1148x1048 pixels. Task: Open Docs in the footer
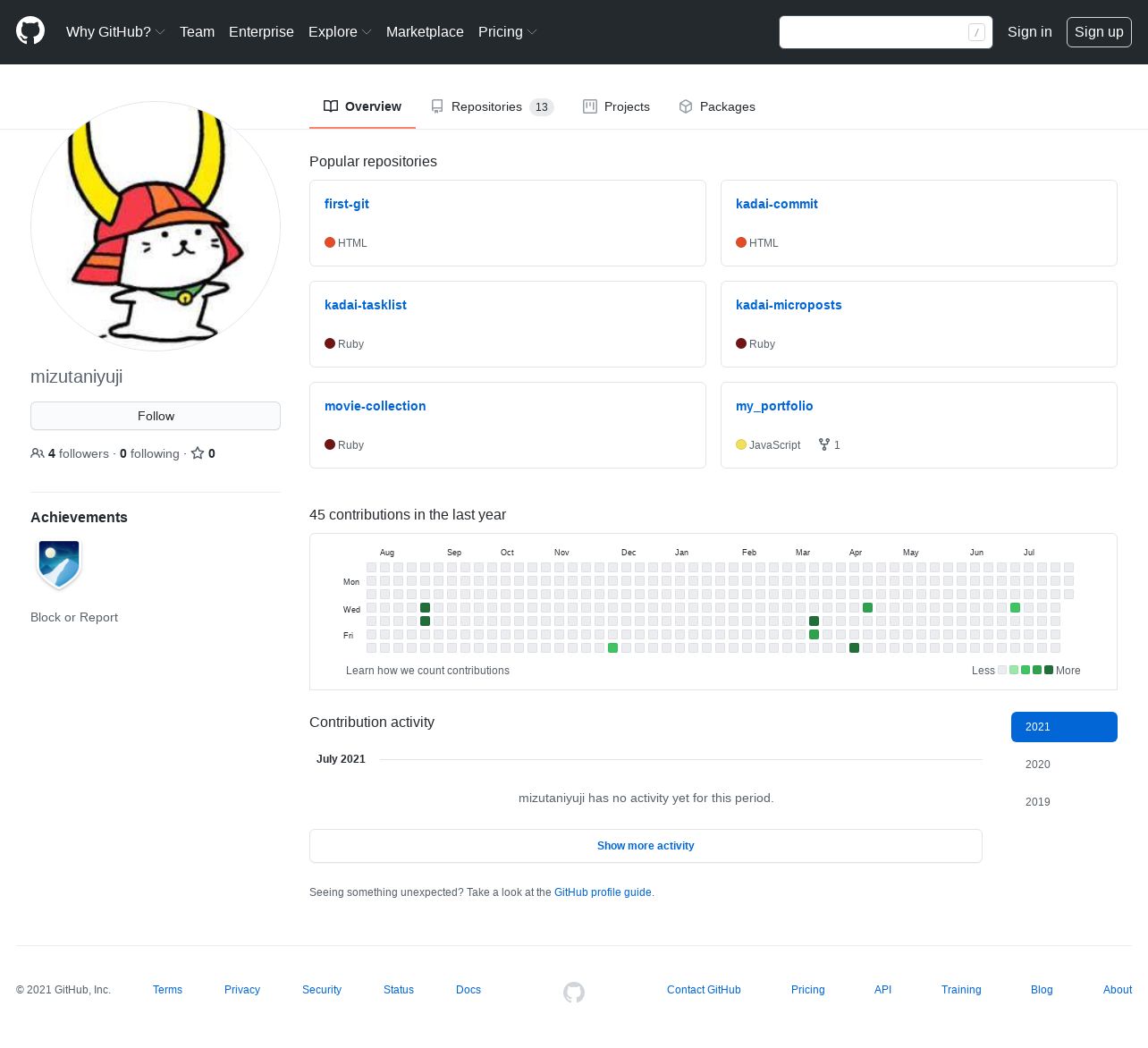coord(468,990)
